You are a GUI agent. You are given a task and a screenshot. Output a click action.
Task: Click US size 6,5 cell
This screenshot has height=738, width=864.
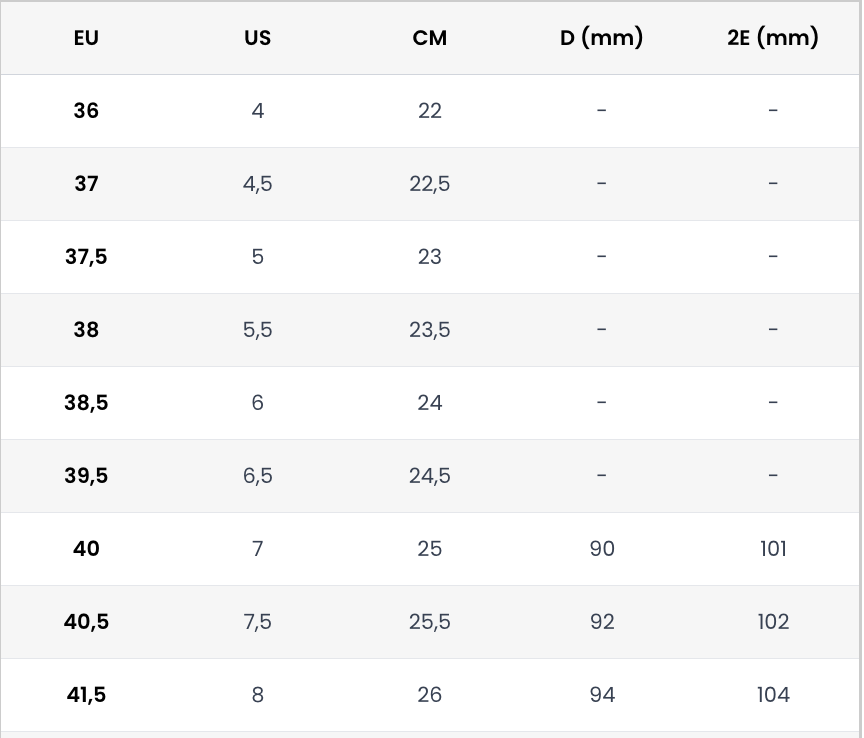[x=257, y=476]
